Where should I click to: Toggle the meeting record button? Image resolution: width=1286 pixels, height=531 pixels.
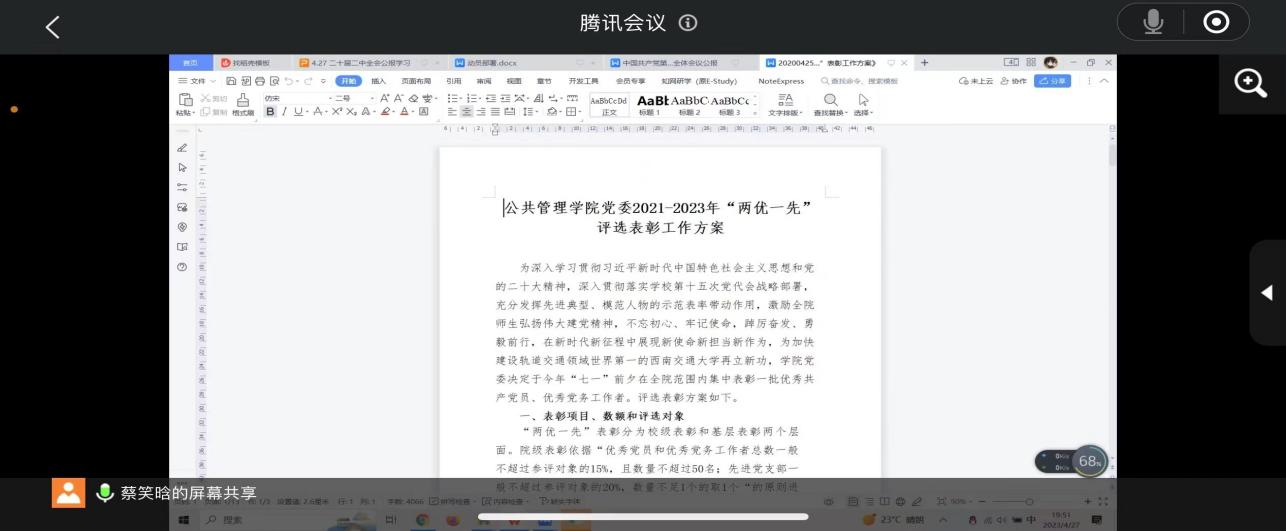[1216, 22]
